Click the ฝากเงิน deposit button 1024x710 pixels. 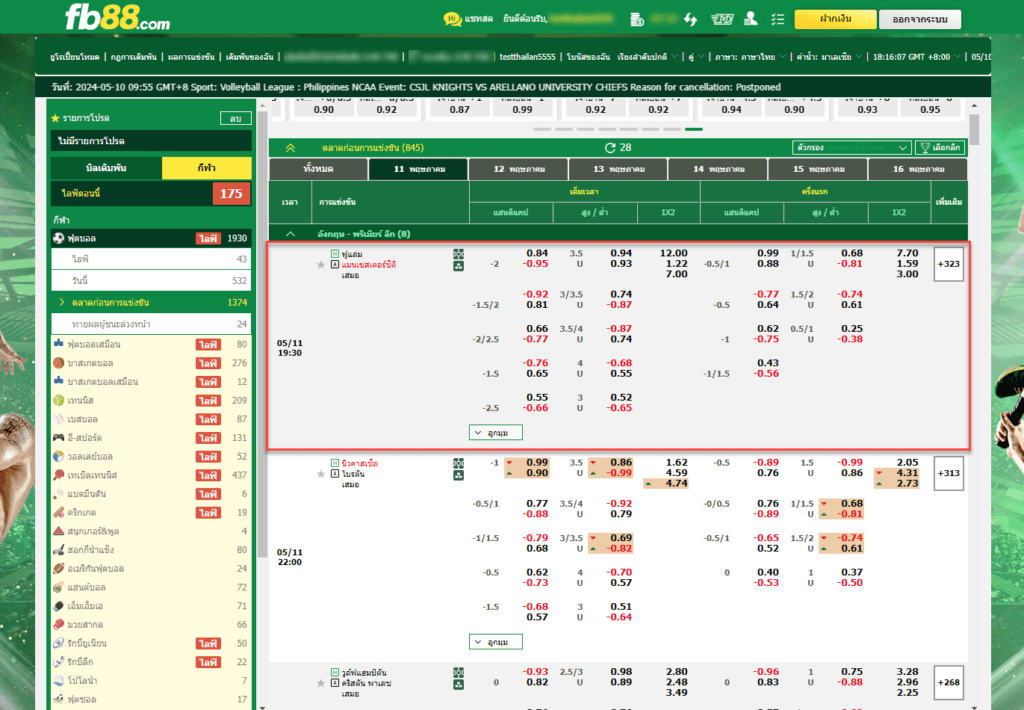point(835,19)
